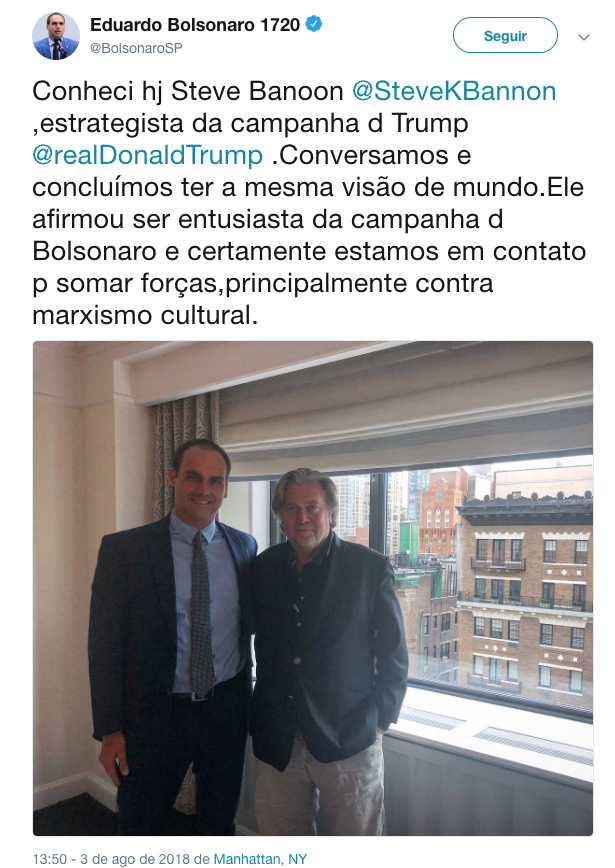The image size is (615, 868).
Task: Open the Manhattan, NY location link
Action: (260, 859)
